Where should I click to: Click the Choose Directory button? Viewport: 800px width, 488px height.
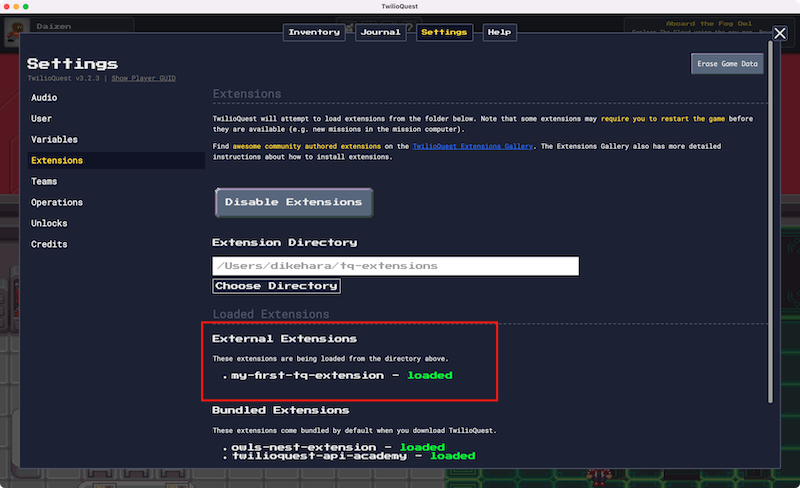276,286
